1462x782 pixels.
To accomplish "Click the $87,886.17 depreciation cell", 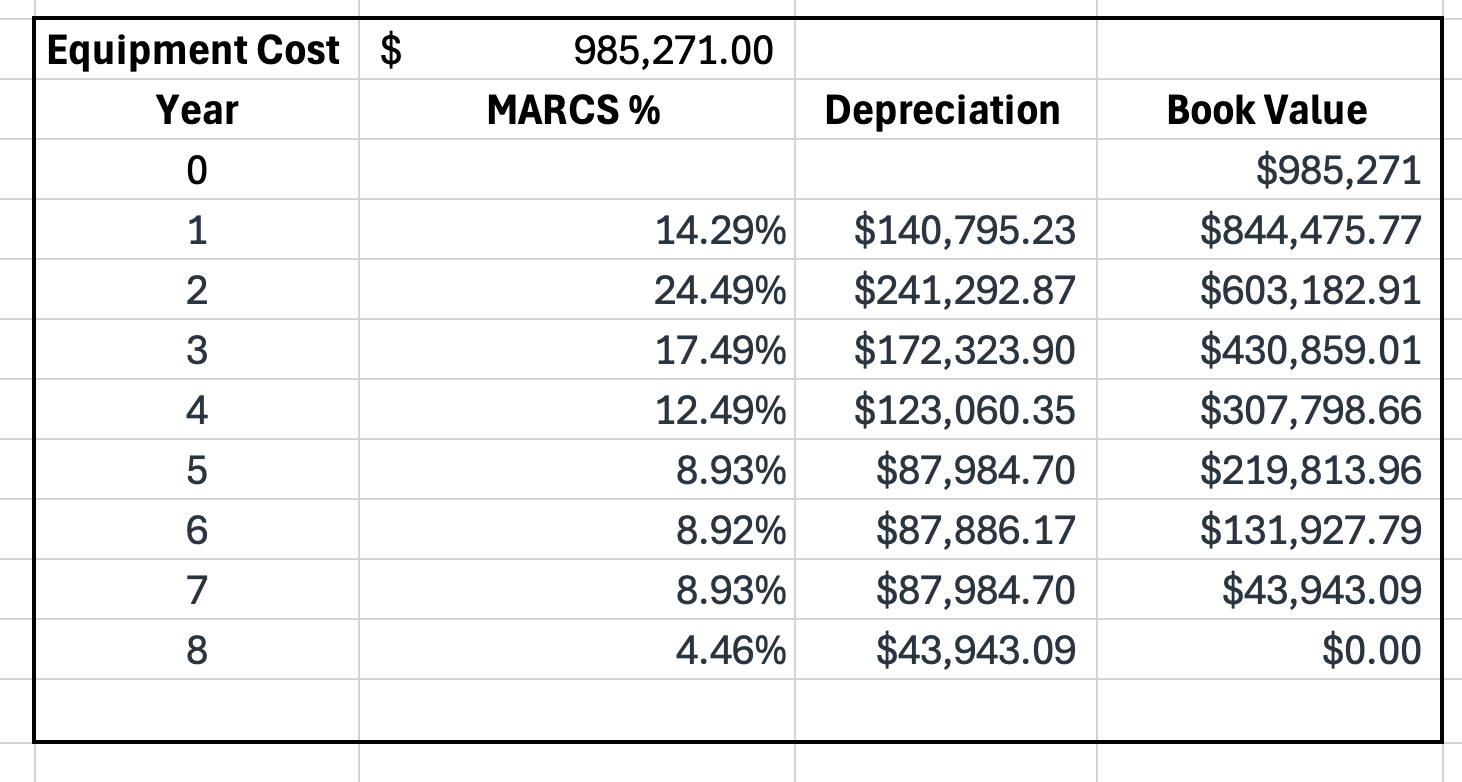I will tap(976, 531).
